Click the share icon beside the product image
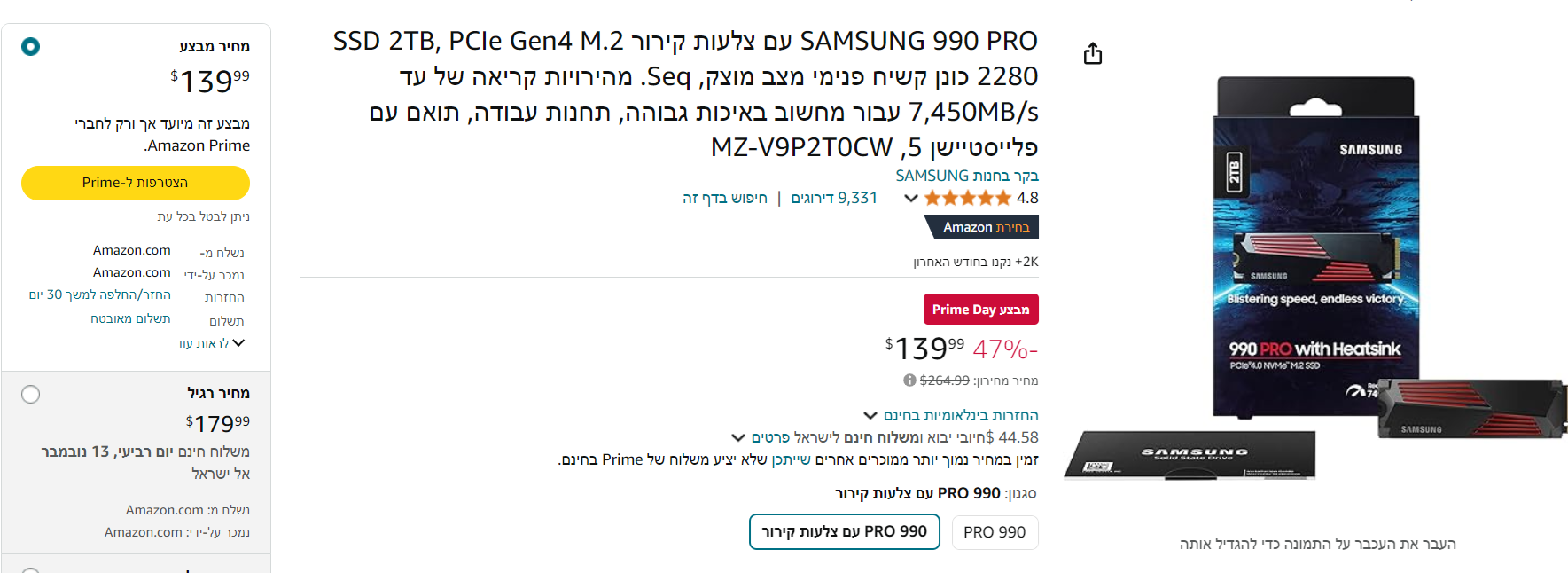The image size is (1568, 573). [1093, 54]
